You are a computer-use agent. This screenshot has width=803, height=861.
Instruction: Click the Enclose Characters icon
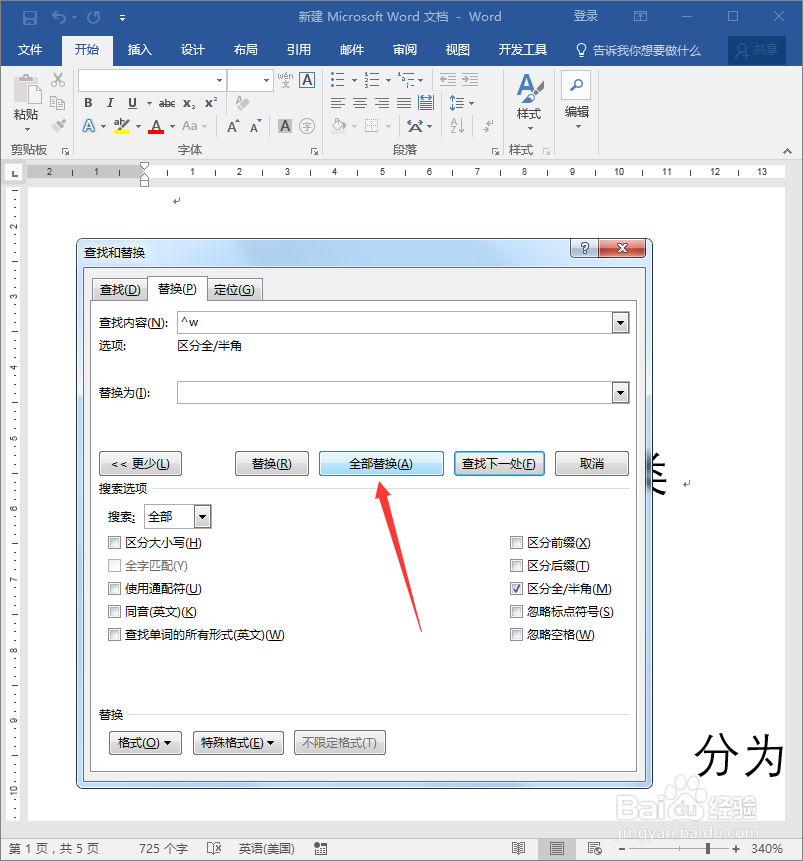[306, 126]
